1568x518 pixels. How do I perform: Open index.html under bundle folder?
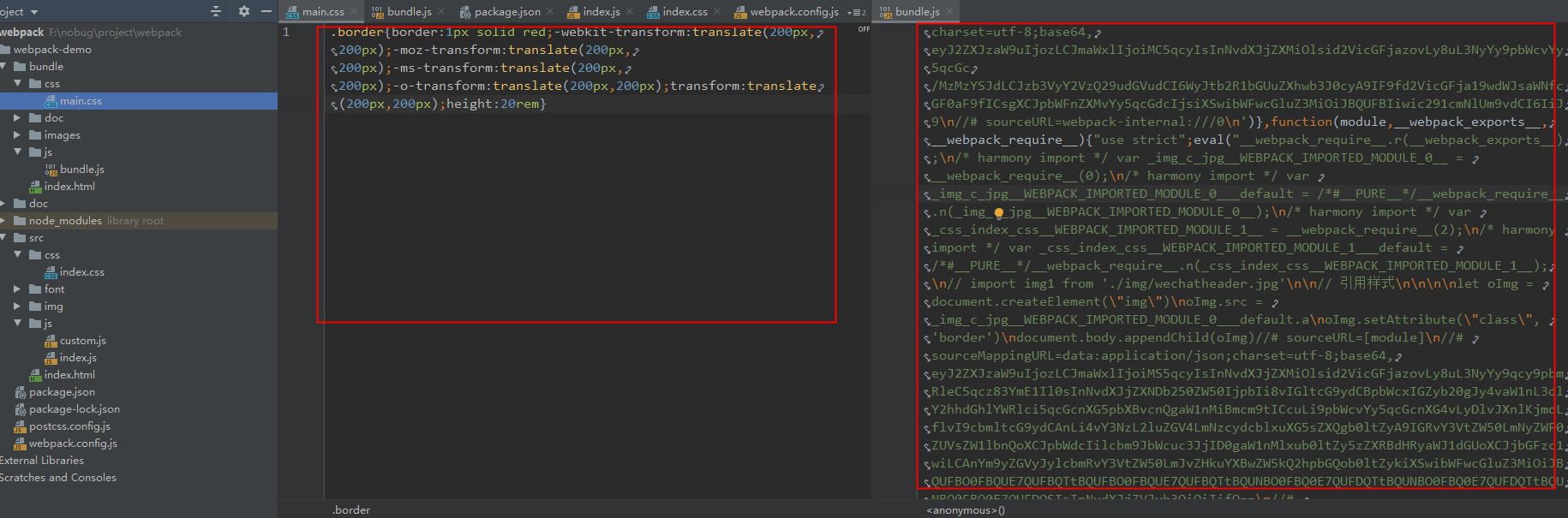click(69, 186)
